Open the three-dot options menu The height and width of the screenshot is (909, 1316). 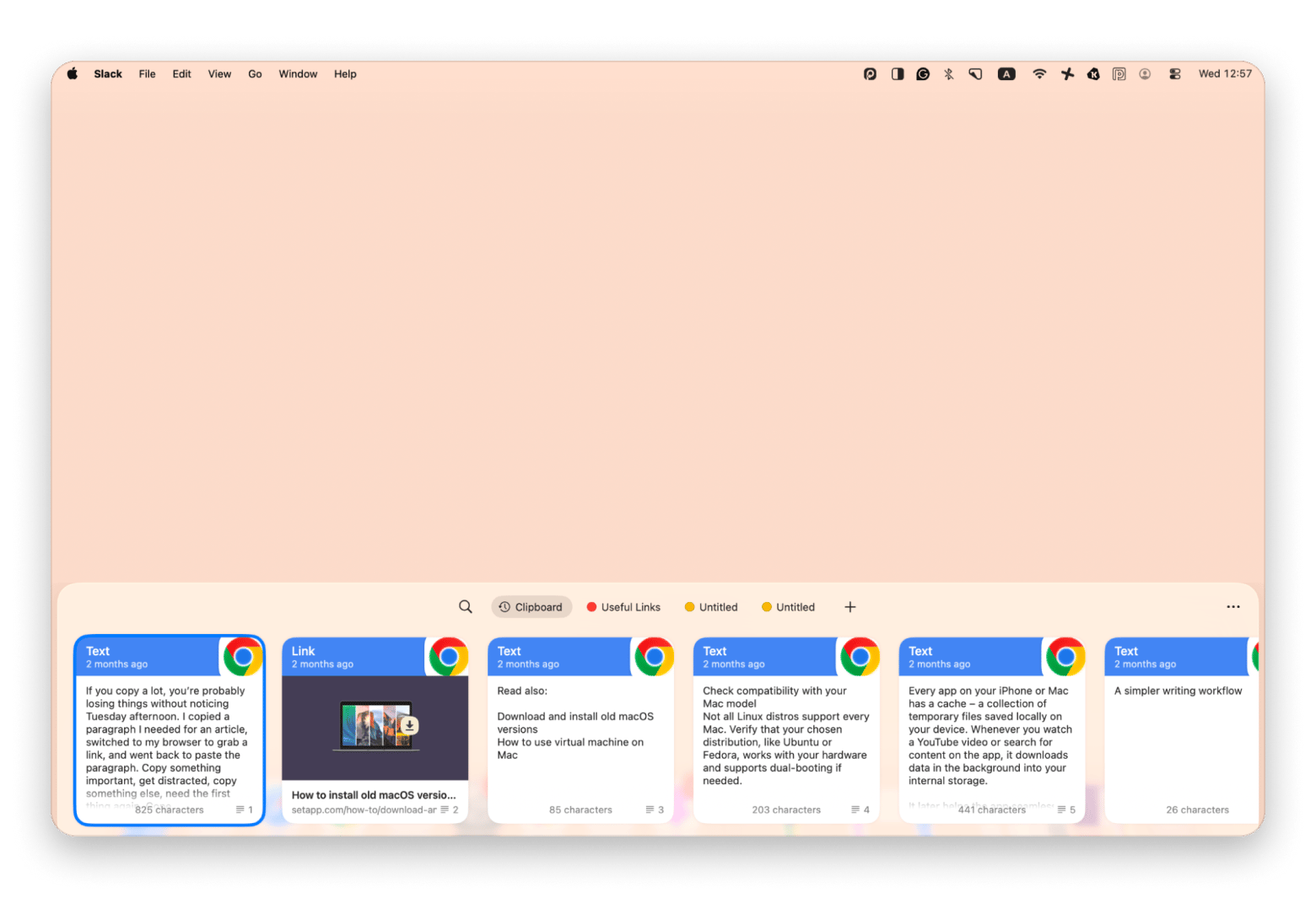click(1232, 606)
